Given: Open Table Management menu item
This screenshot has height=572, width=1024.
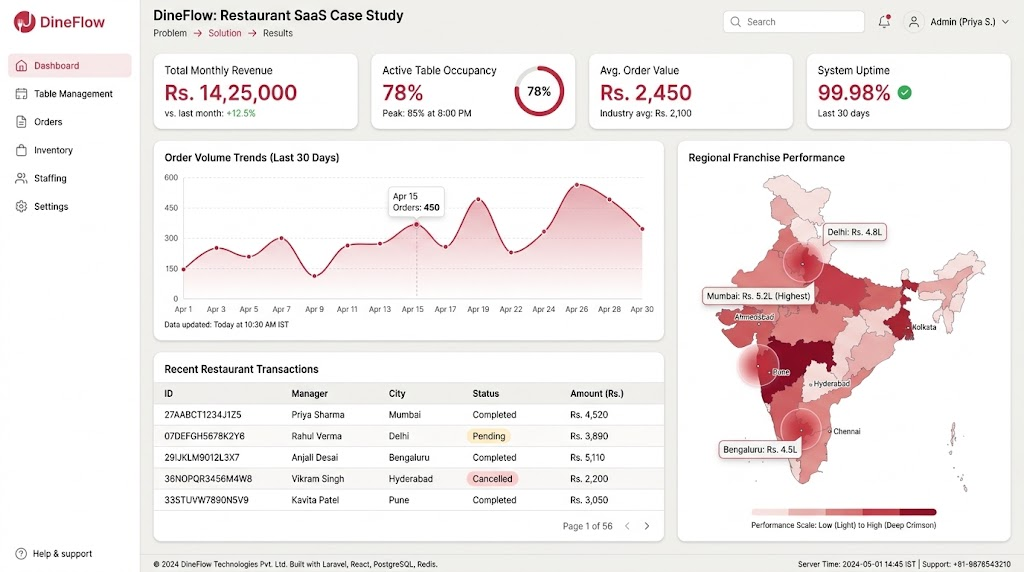Looking at the screenshot, I should (70, 93).
